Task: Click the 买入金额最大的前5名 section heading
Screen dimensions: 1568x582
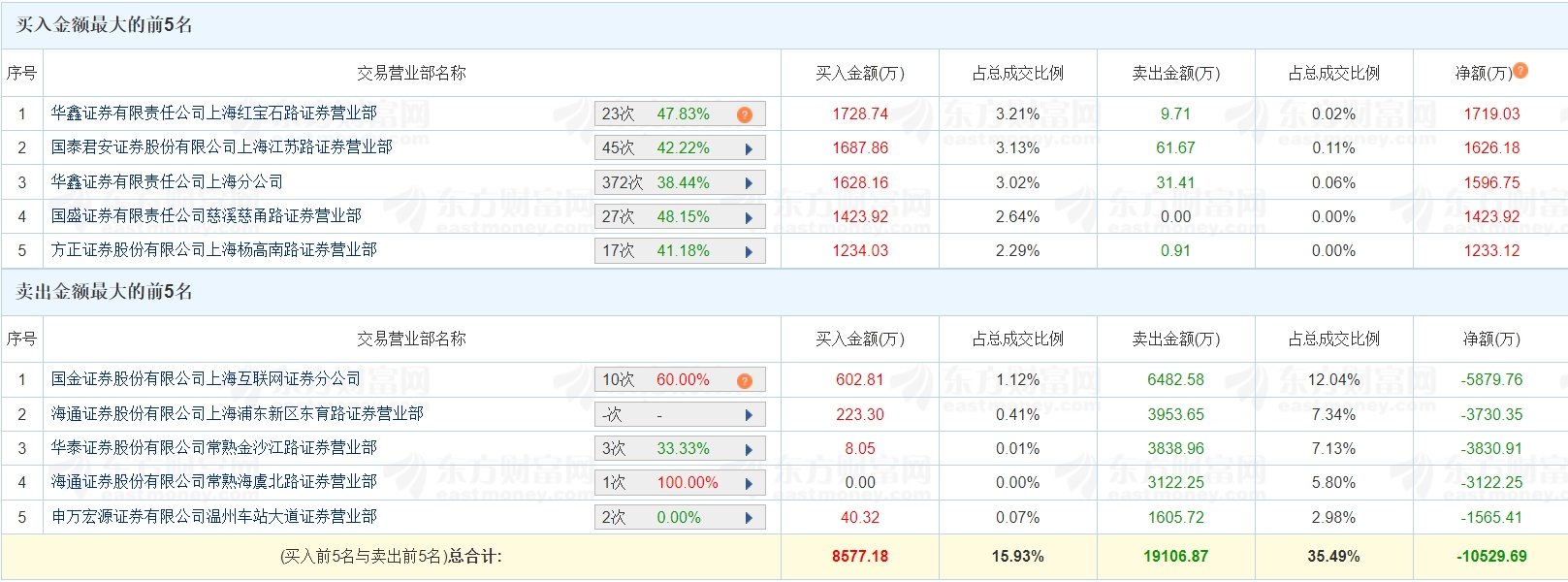Action: (x=104, y=25)
